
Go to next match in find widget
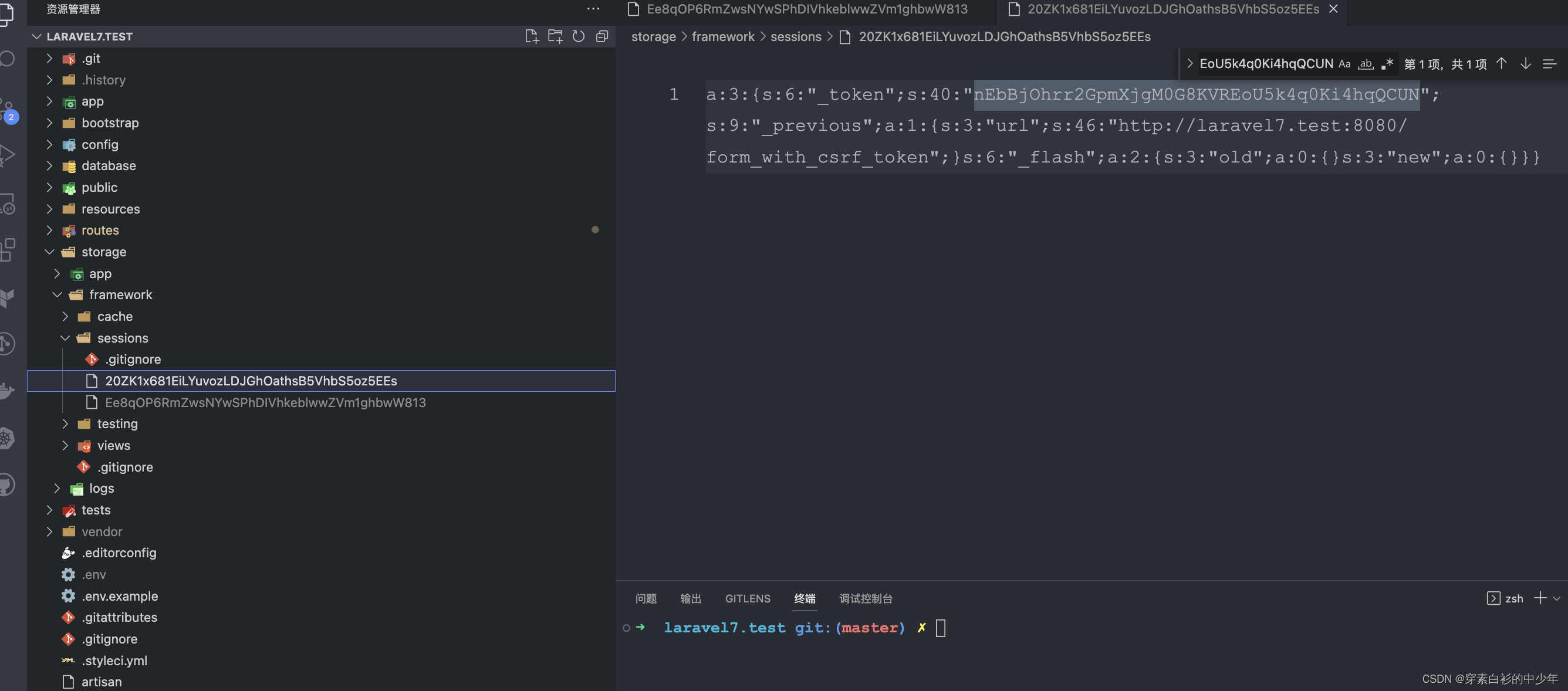(x=1525, y=64)
